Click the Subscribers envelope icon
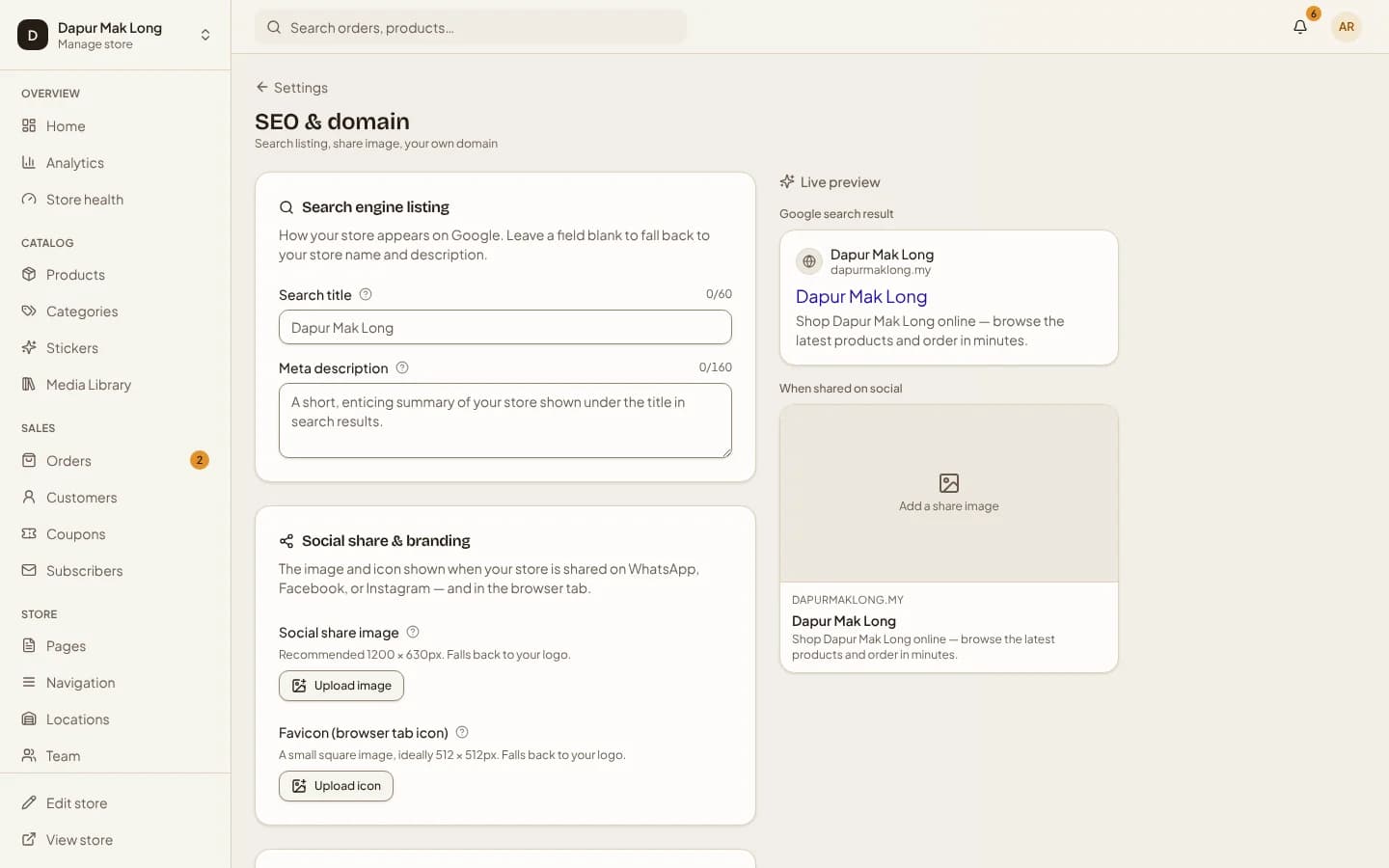The image size is (1389, 868). pos(29,571)
